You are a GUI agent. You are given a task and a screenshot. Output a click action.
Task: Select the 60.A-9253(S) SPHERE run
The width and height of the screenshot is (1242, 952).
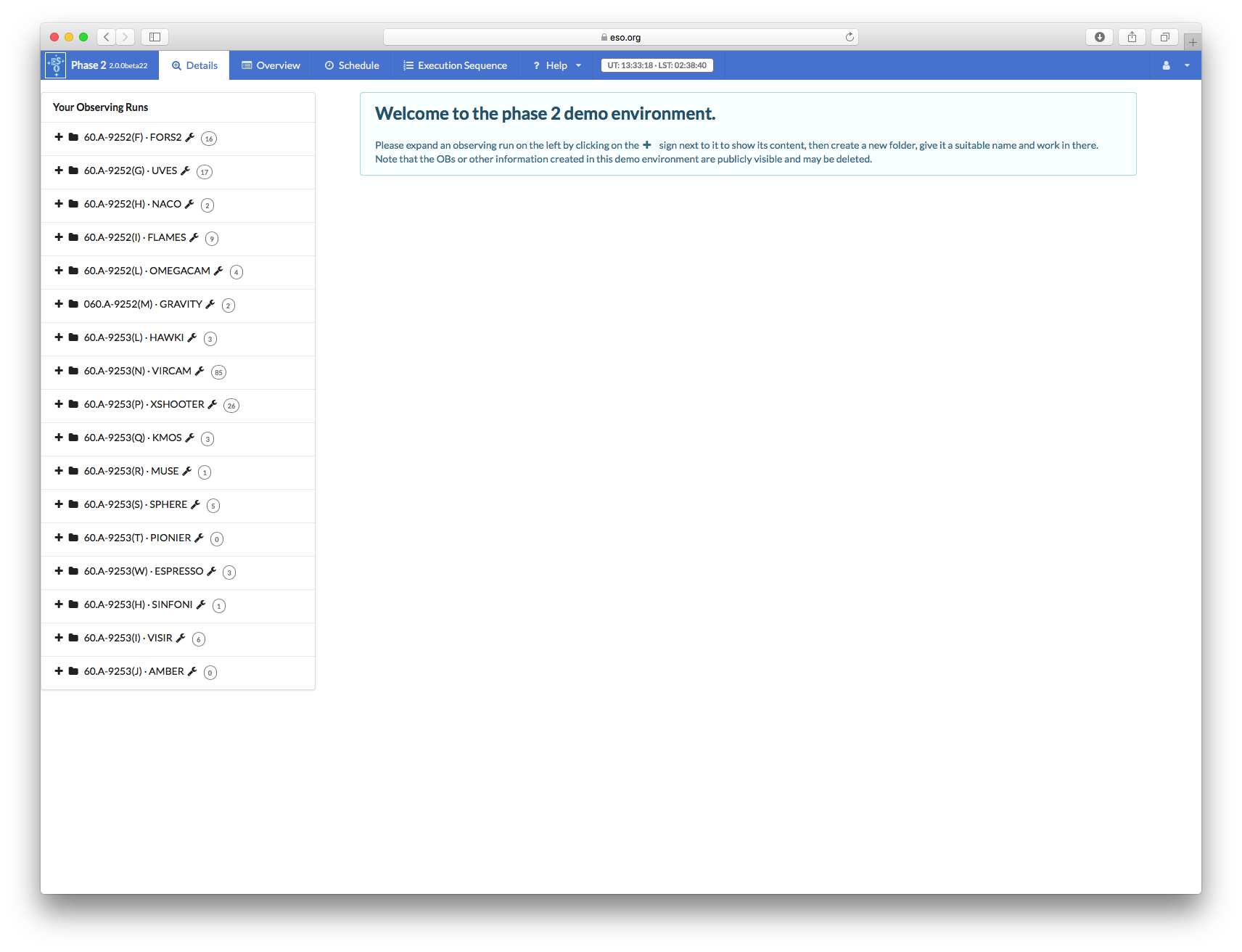(135, 504)
